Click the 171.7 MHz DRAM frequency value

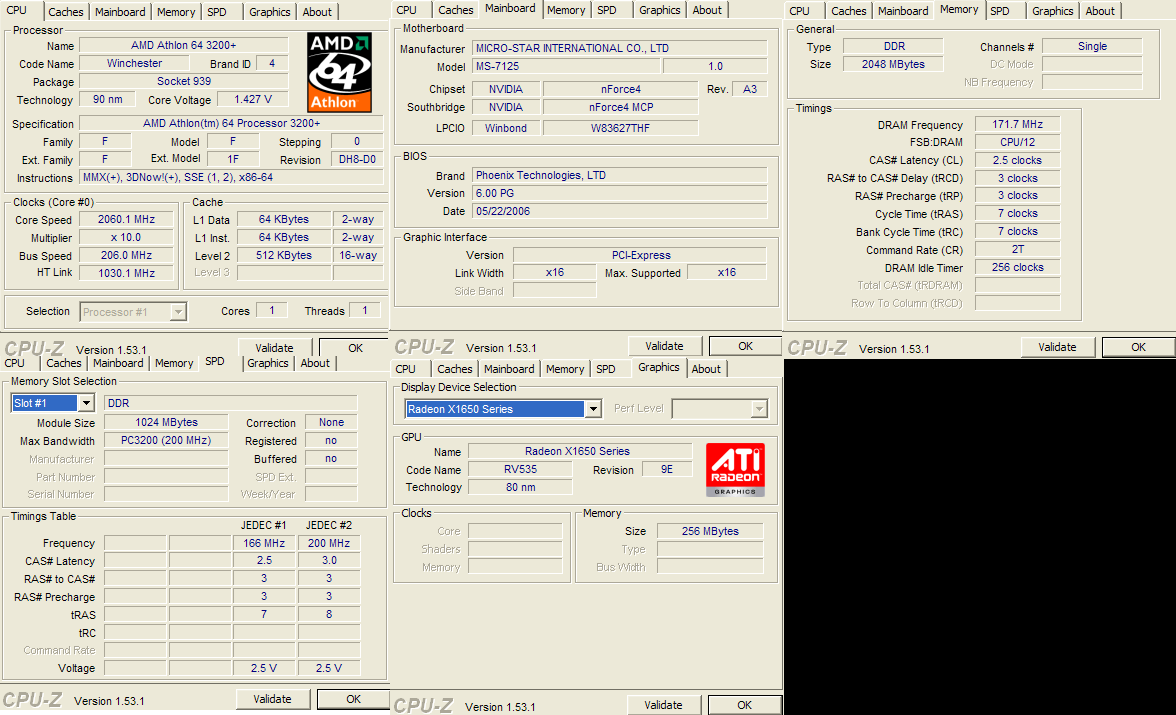[1017, 125]
